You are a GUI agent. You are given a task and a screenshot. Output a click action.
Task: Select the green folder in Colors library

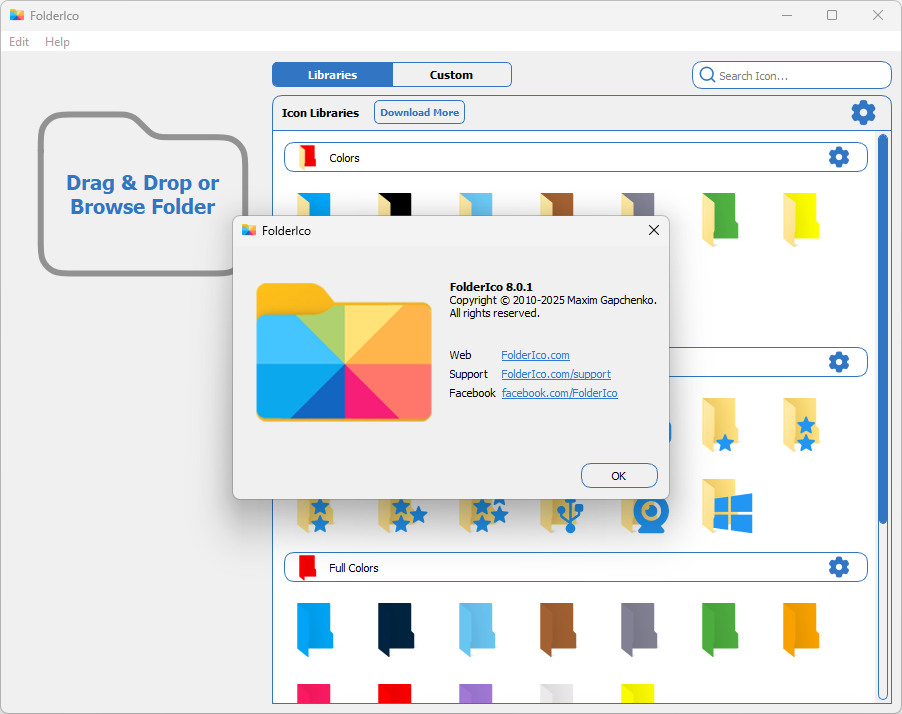[720, 219]
